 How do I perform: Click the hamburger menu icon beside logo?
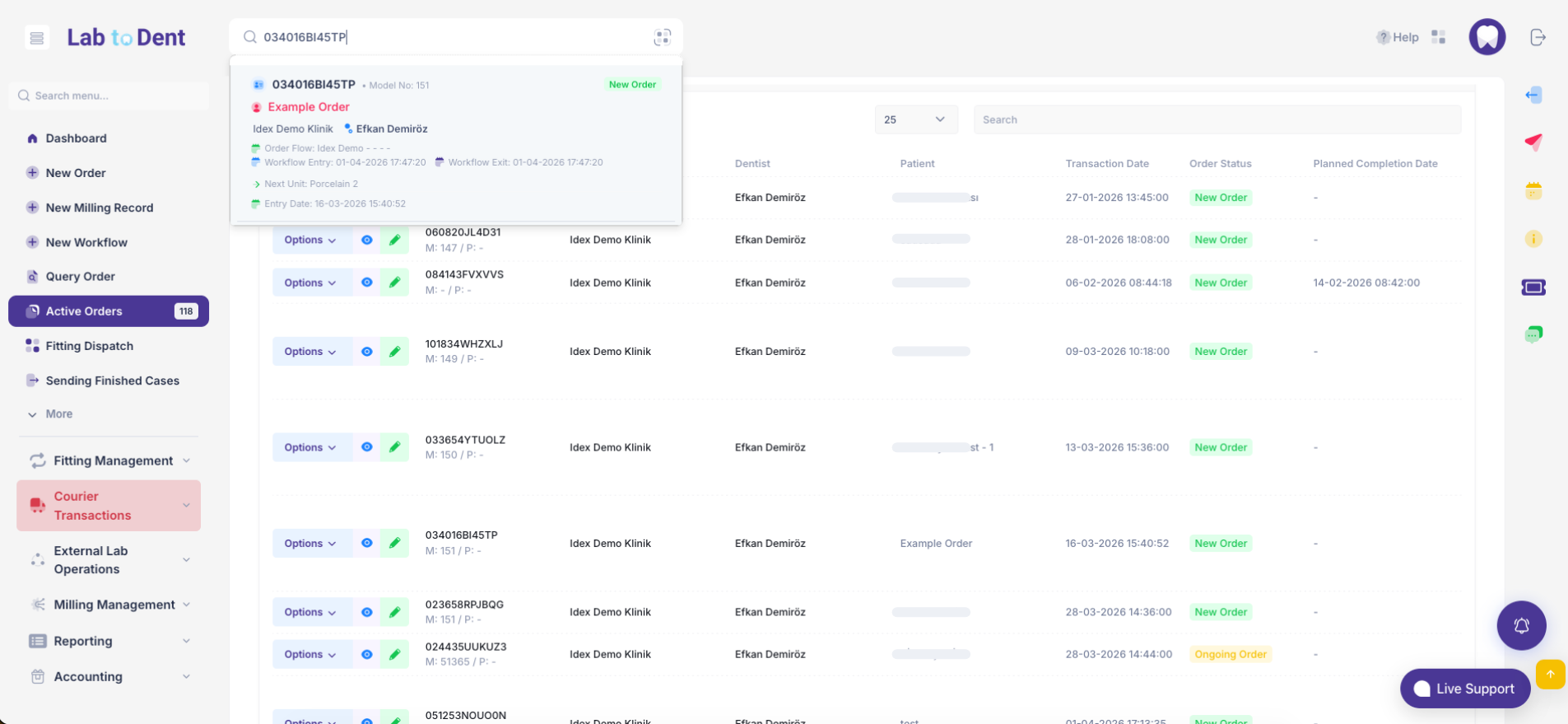(x=36, y=38)
